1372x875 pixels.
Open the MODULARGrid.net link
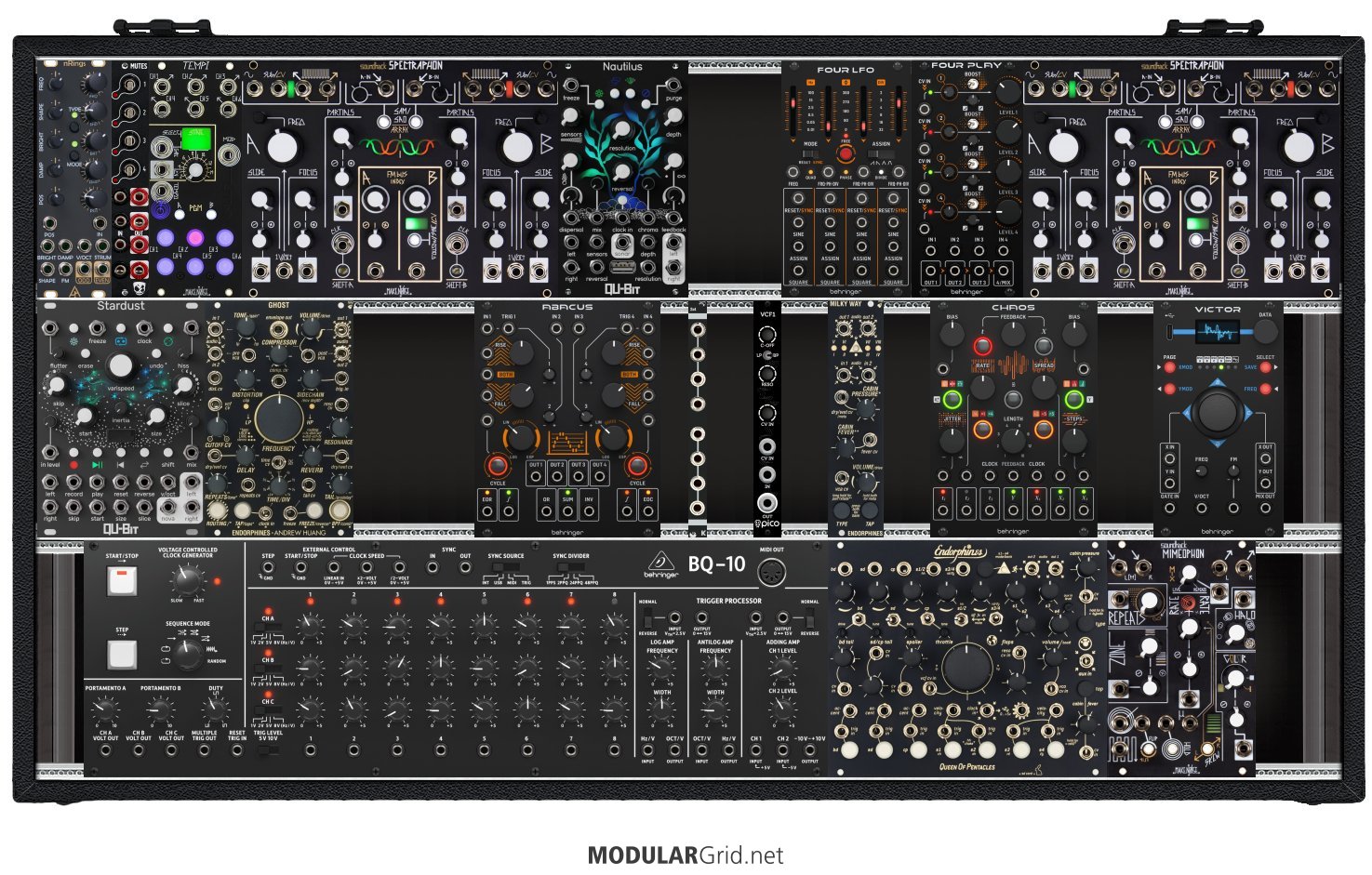pyautogui.click(x=686, y=855)
